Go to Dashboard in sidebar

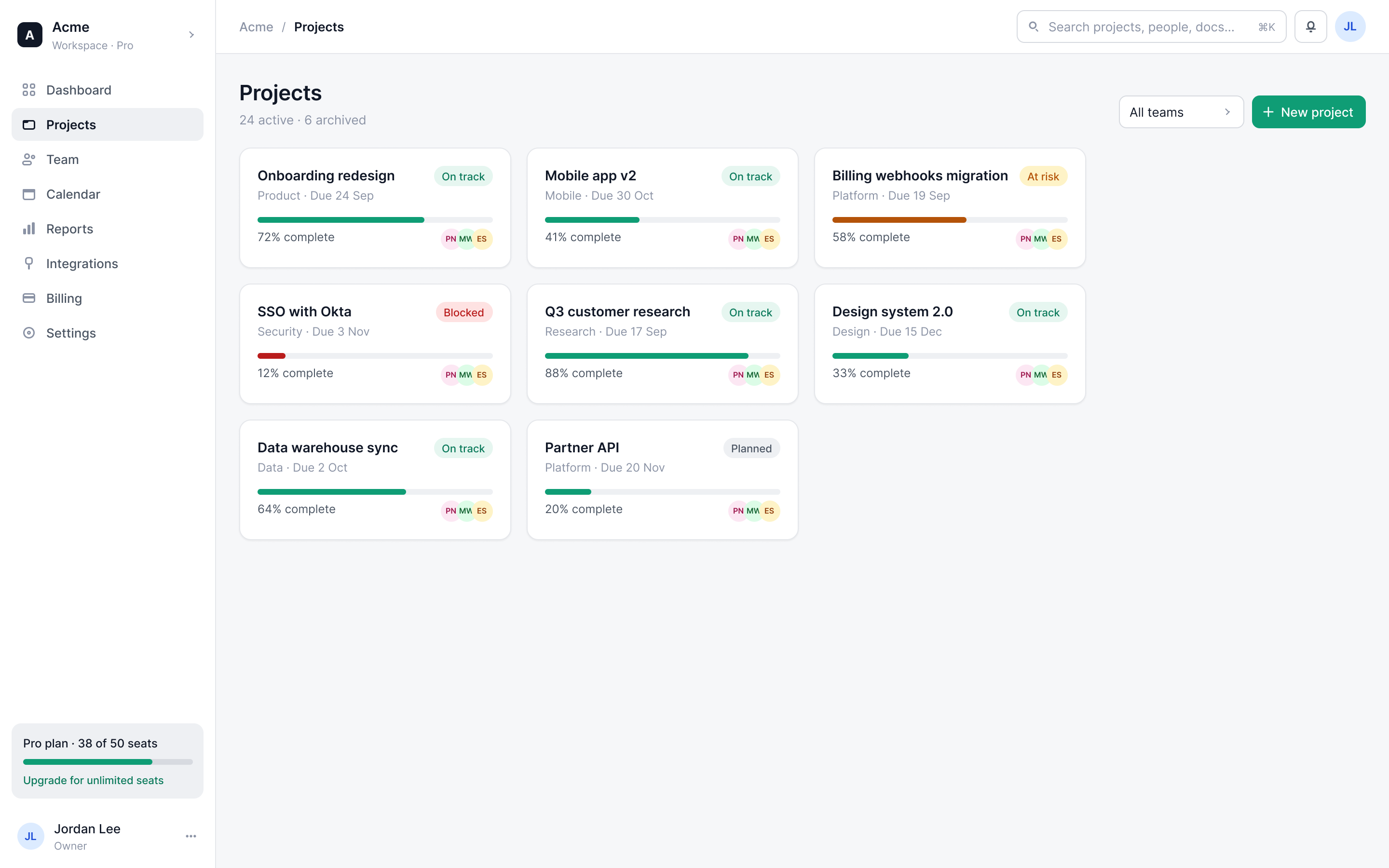108,90
